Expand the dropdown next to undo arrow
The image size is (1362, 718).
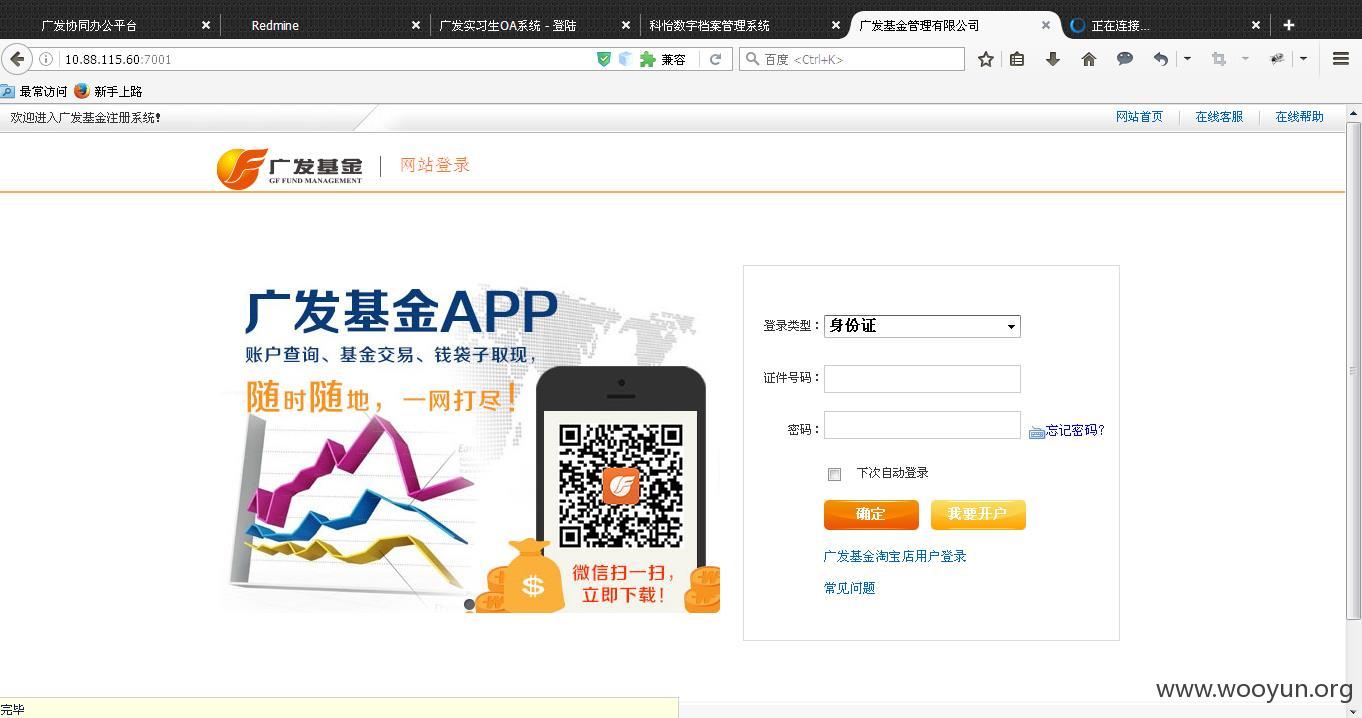(x=1187, y=59)
